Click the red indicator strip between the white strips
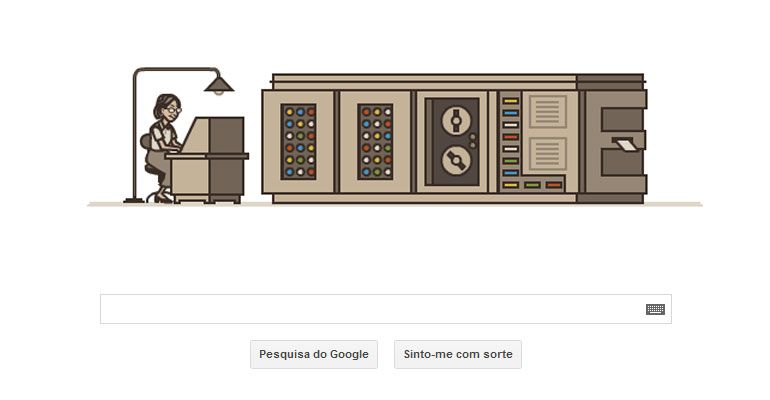The height and width of the screenshot is (400, 770). [511, 137]
